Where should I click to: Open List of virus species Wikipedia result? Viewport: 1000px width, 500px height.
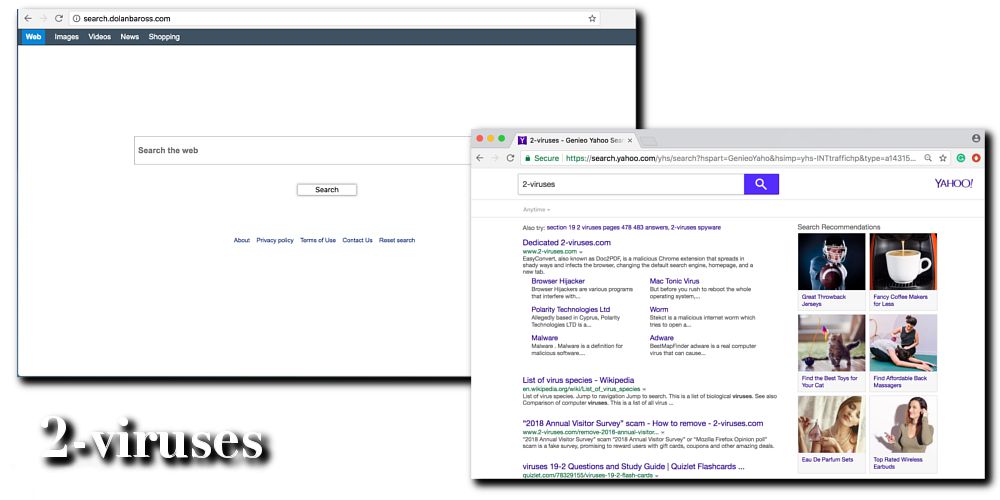click(578, 381)
